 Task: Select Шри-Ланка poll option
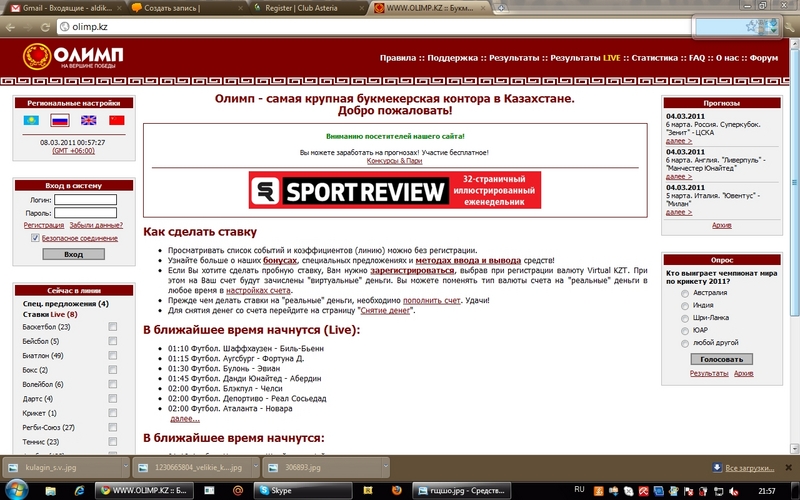685,318
